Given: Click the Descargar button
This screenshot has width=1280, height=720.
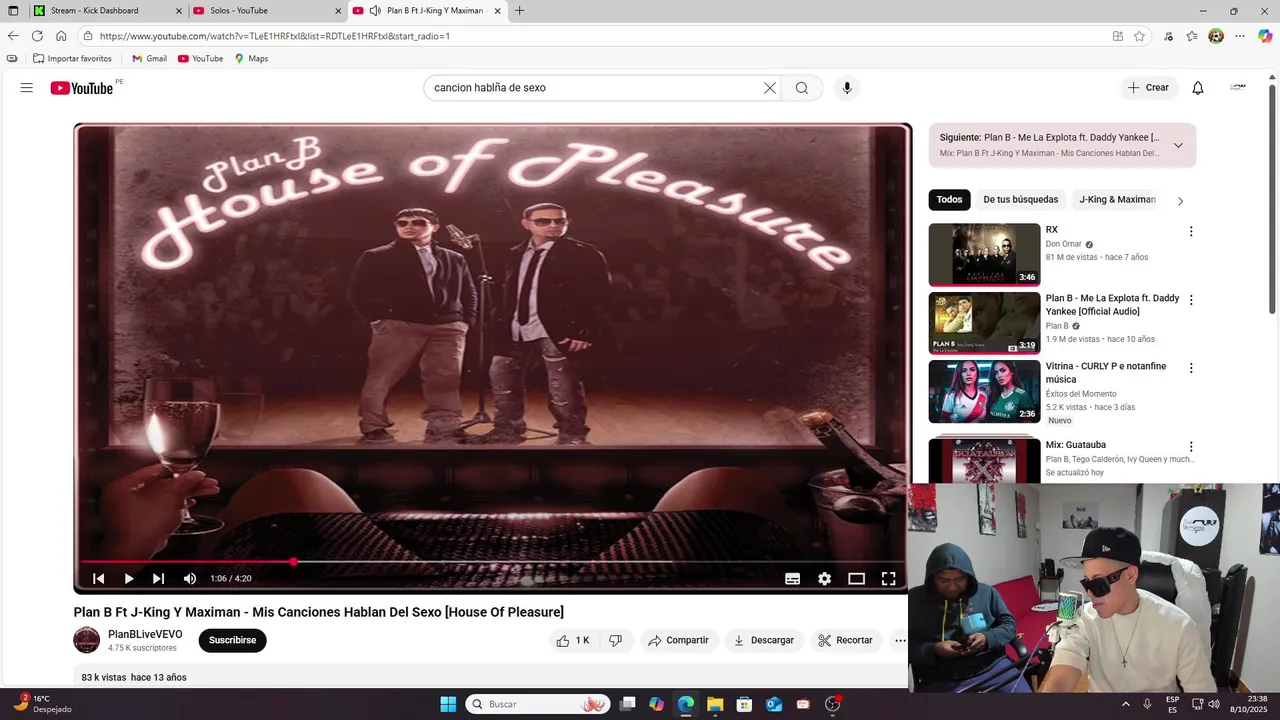Looking at the screenshot, I should click(x=764, y=641).
